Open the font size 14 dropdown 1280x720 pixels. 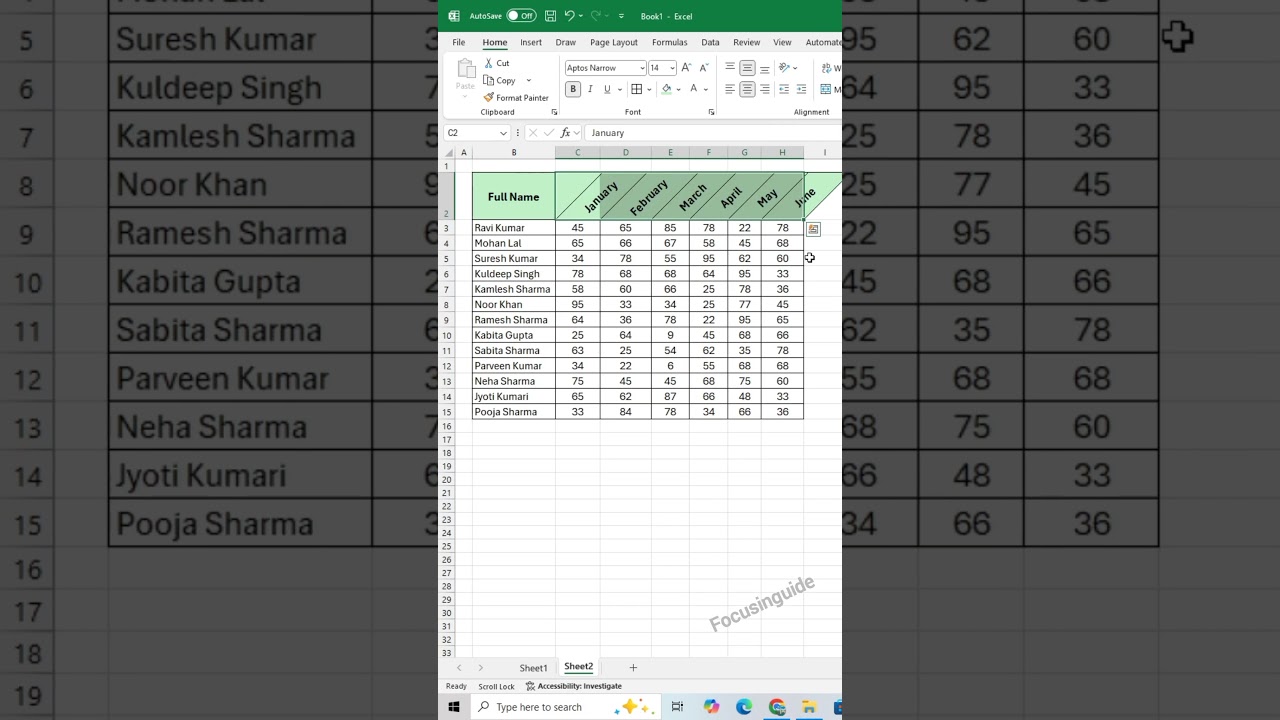(672, 68)
